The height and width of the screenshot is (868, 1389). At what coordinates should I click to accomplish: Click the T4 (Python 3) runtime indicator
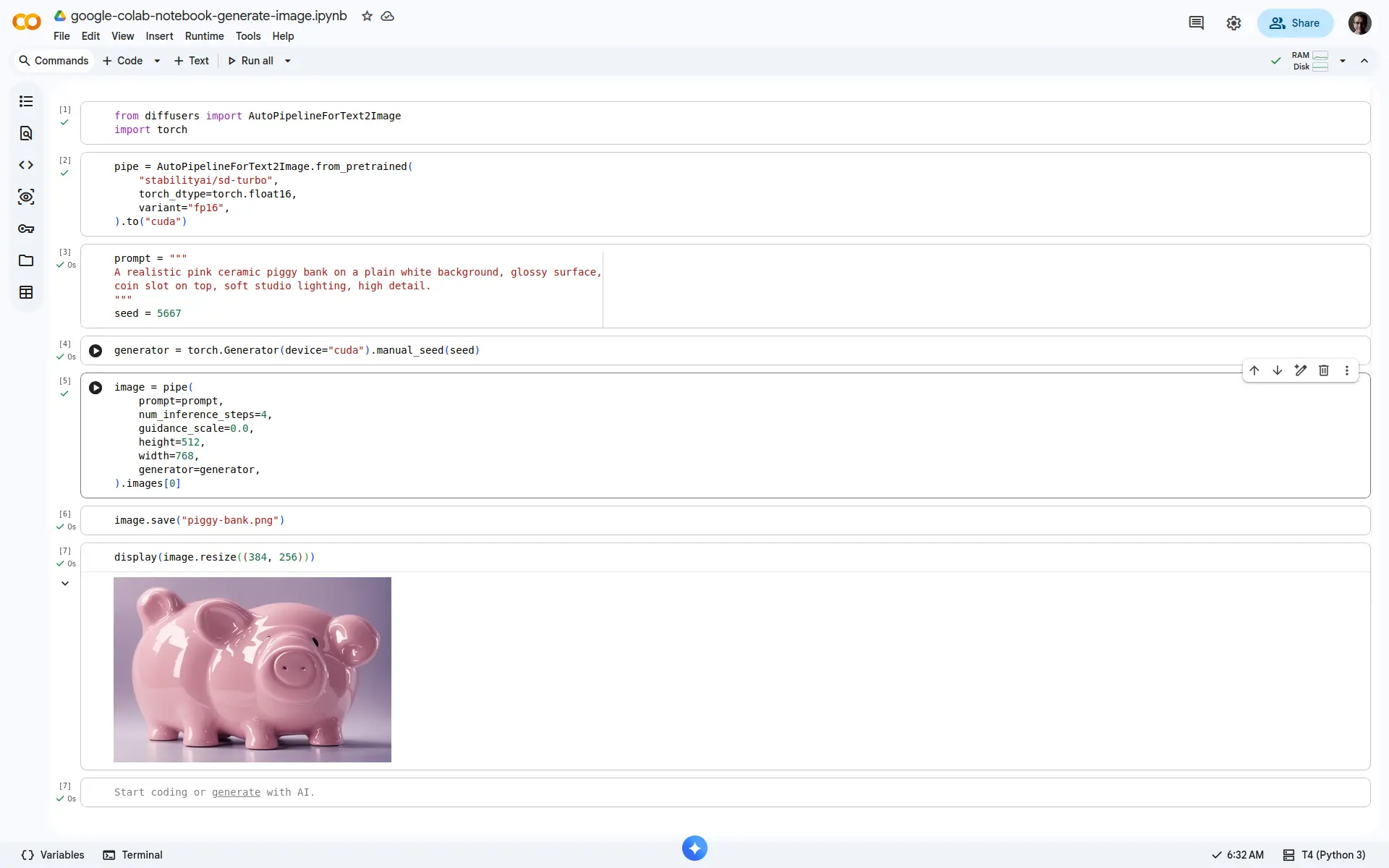[1325, 855]
